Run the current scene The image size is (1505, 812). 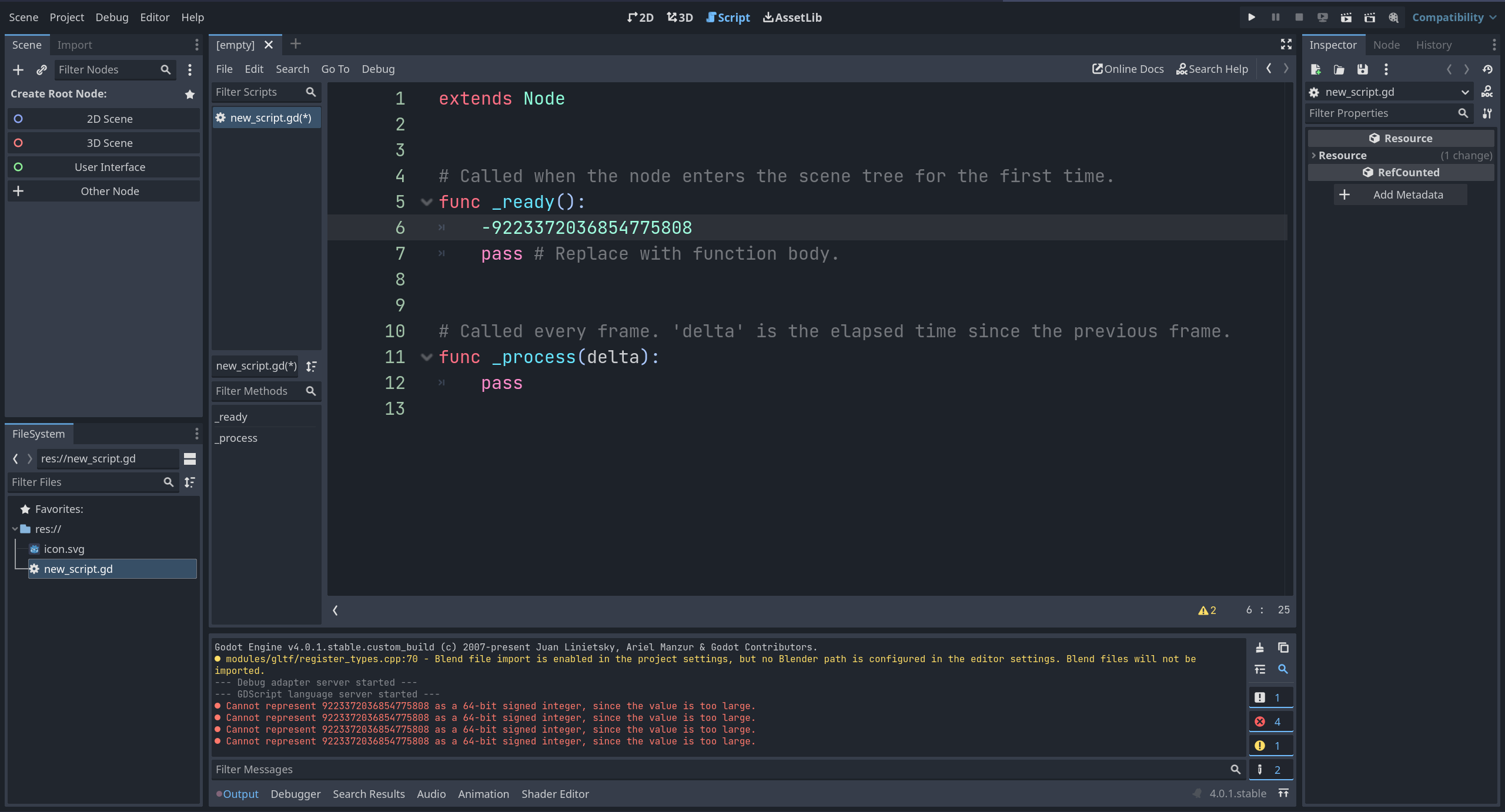click(1346, 17)
